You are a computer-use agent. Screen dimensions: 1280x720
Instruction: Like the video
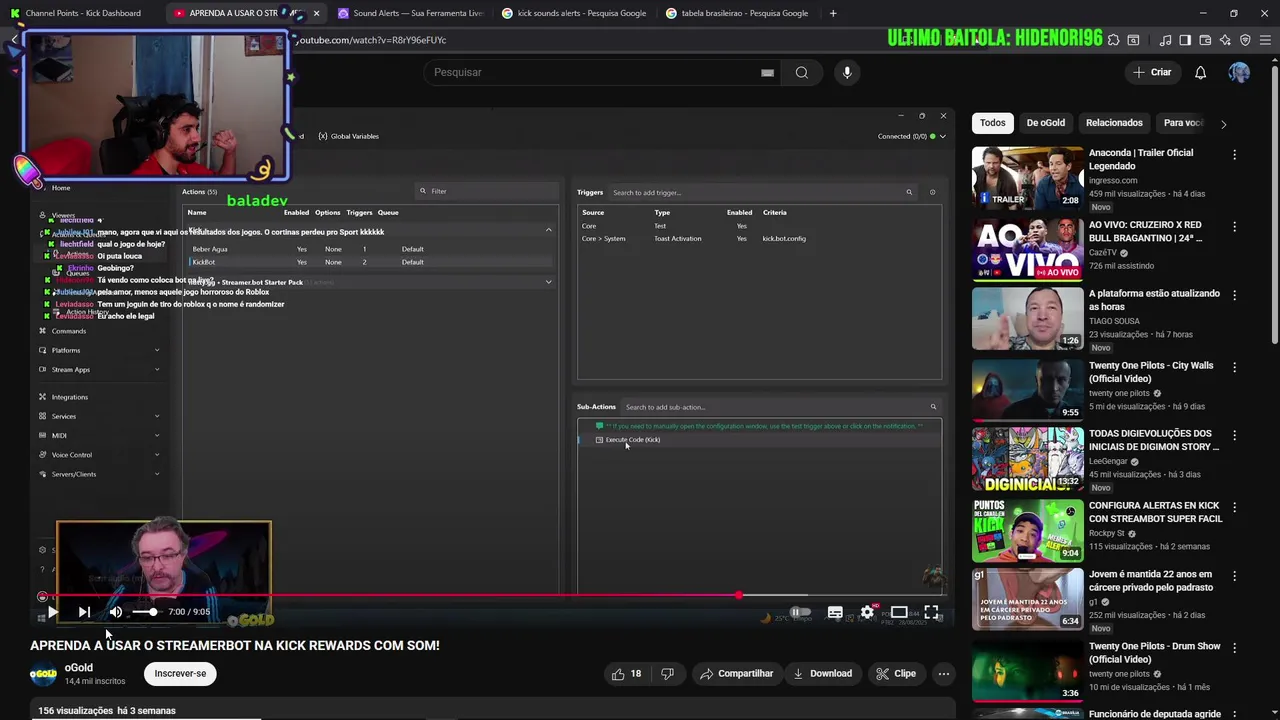pyautogui.click(x=626, y=674)
